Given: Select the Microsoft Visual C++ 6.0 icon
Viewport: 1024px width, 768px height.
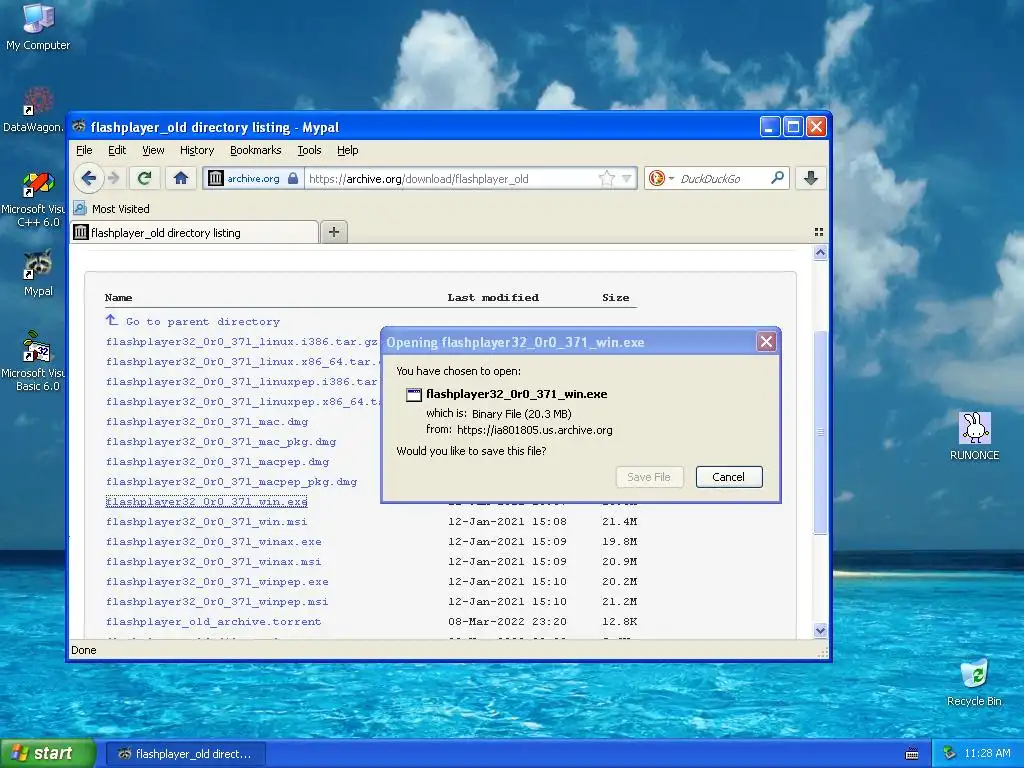Looking at the screenshot, I should point(34,200).
